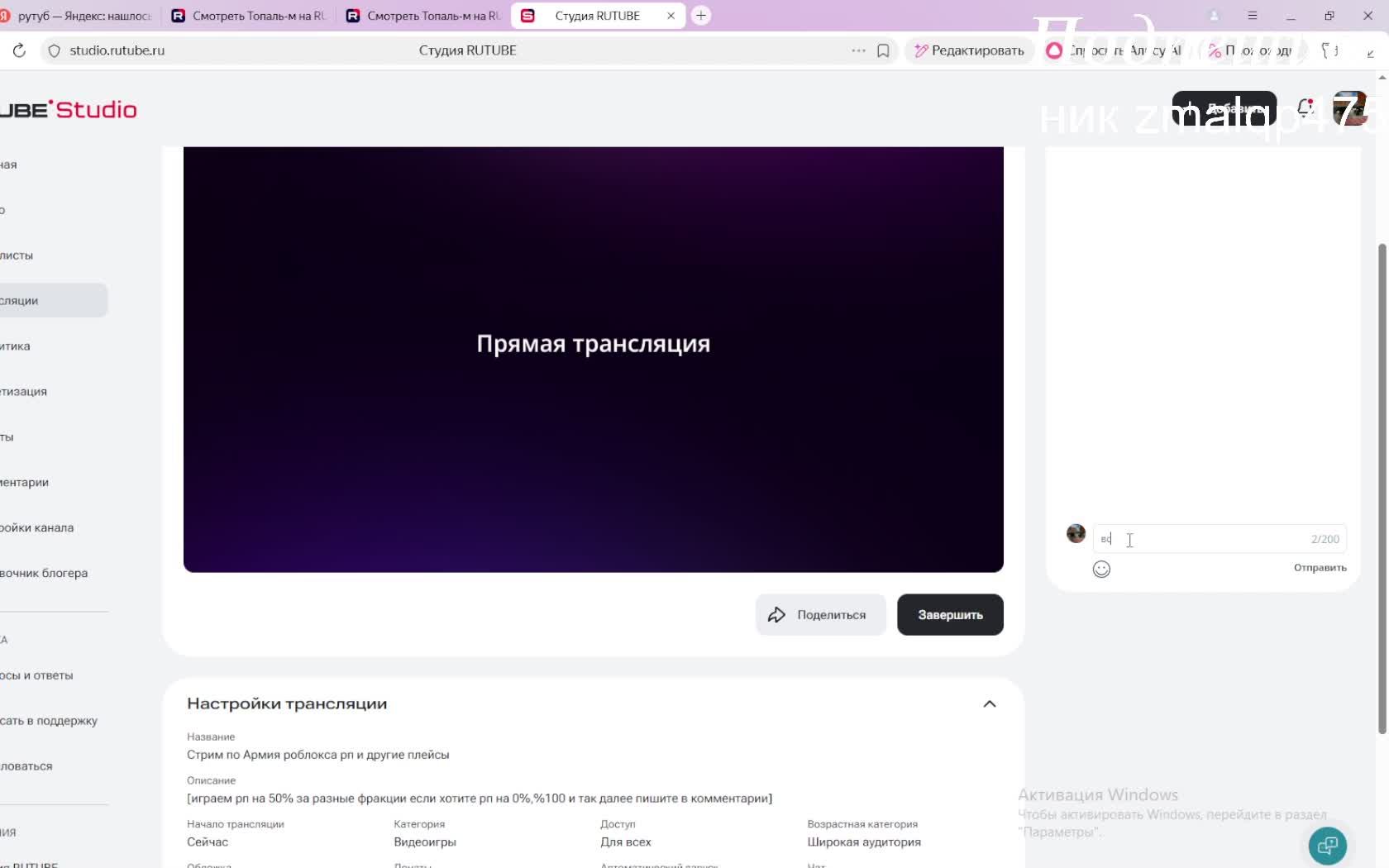This screenshot has height=868, width=1389.
Task: Click the user avatar in the header
Action: (x=1349, y=108)
